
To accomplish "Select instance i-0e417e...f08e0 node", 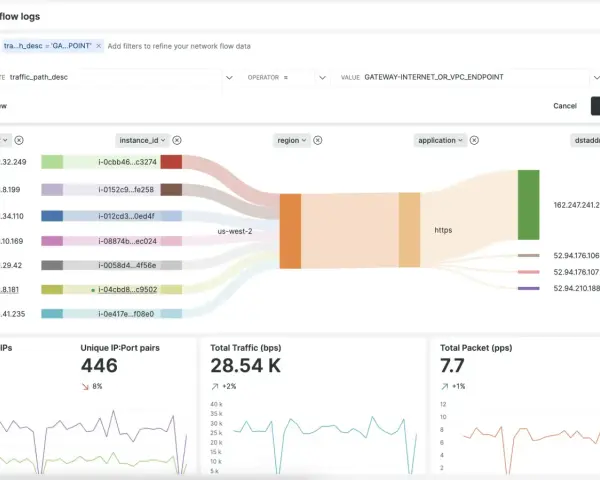I will pyautogui.click(x=126, y=314).
